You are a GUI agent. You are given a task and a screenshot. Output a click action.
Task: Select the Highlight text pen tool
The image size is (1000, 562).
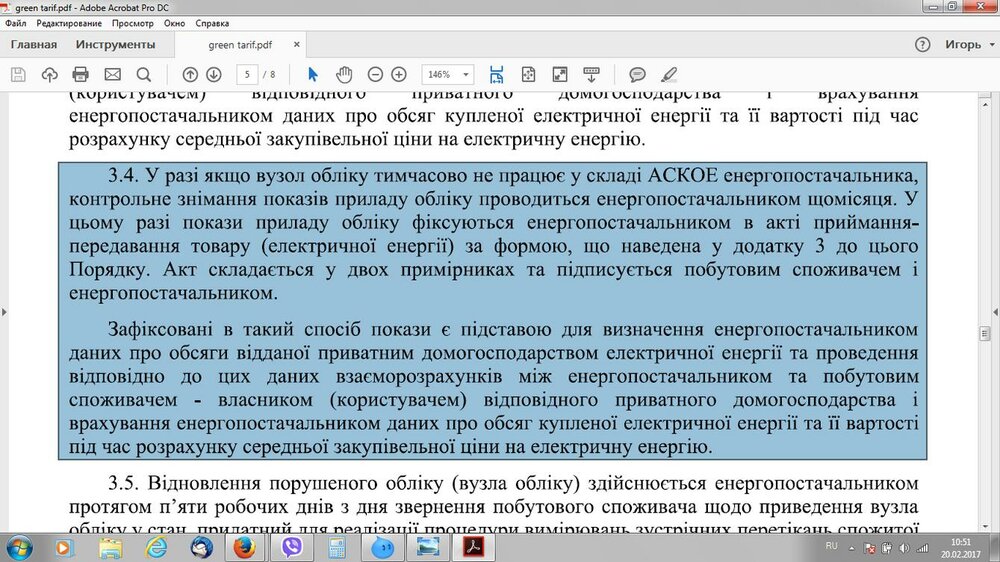668,75
